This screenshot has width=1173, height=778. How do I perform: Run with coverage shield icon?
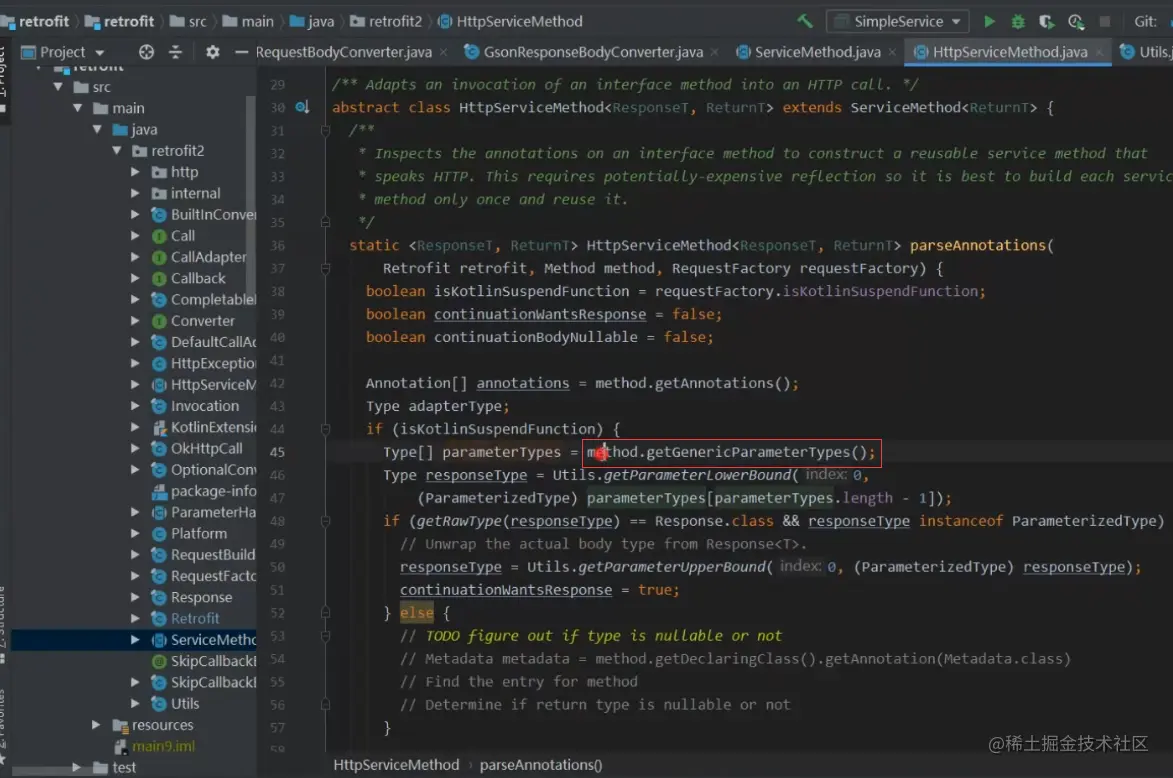1047,22
